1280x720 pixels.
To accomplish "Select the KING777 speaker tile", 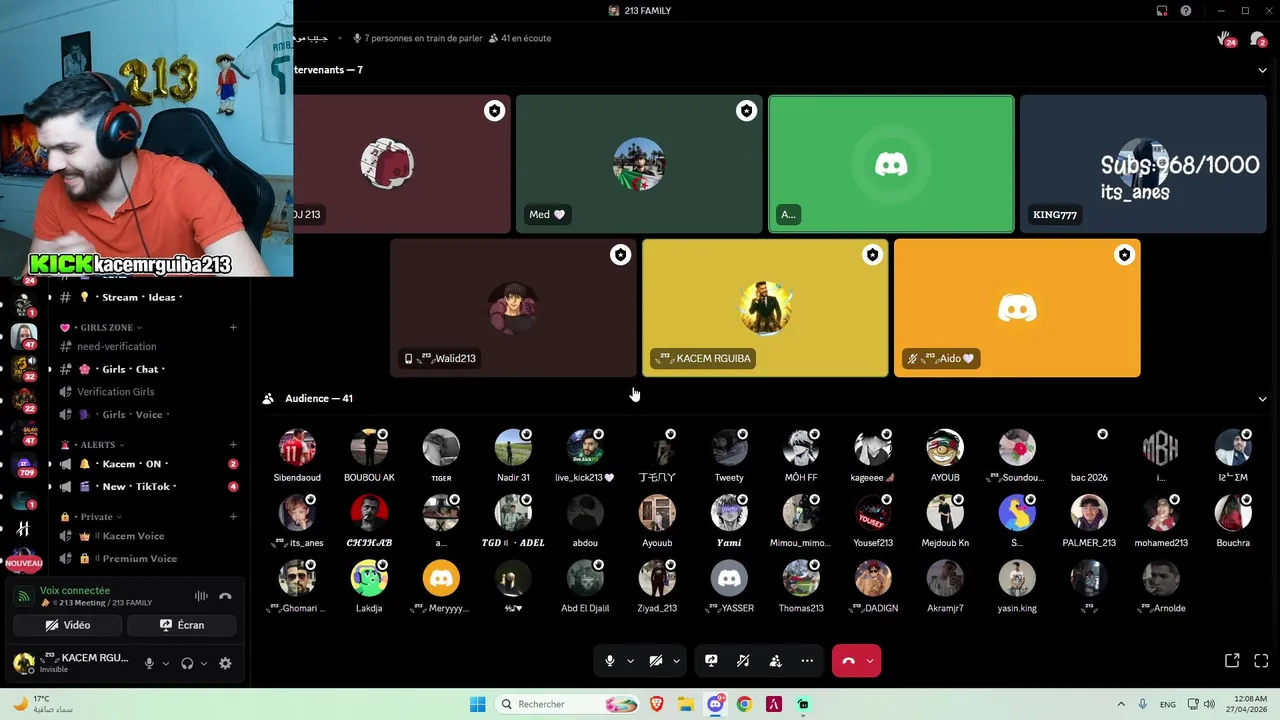I will (x=1143, y=164).
